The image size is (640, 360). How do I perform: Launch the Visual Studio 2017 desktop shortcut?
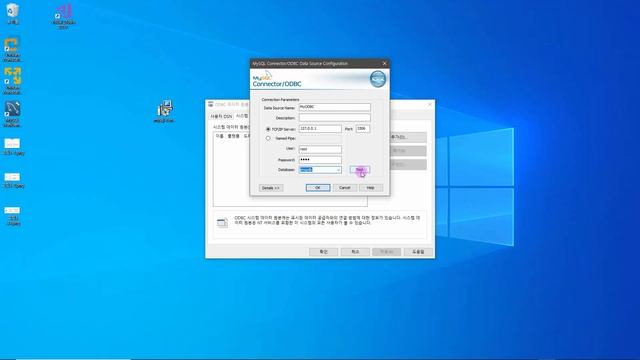pyautogui.click(x=64, y=16)
